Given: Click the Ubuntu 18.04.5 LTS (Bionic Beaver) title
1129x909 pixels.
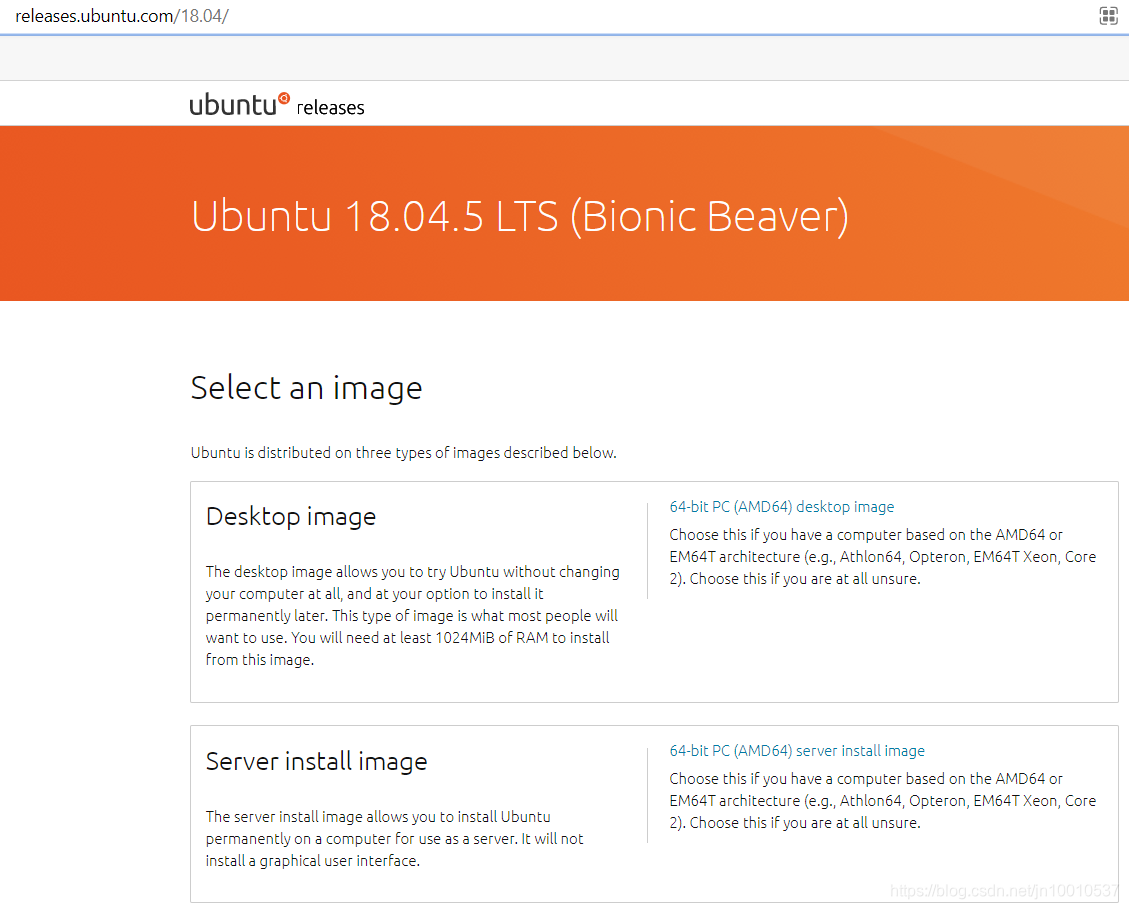Looking at the screenshot, I should coord(519,216).
